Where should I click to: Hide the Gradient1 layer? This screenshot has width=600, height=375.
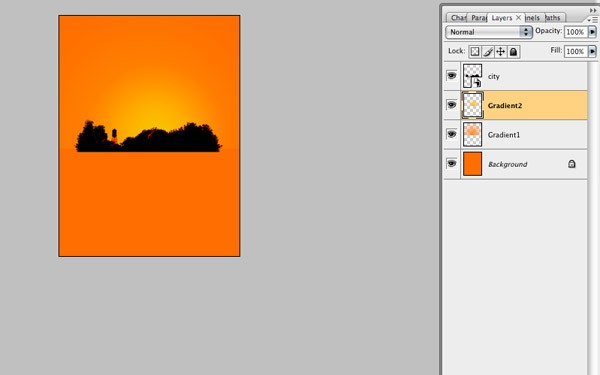tap(452, 134)
